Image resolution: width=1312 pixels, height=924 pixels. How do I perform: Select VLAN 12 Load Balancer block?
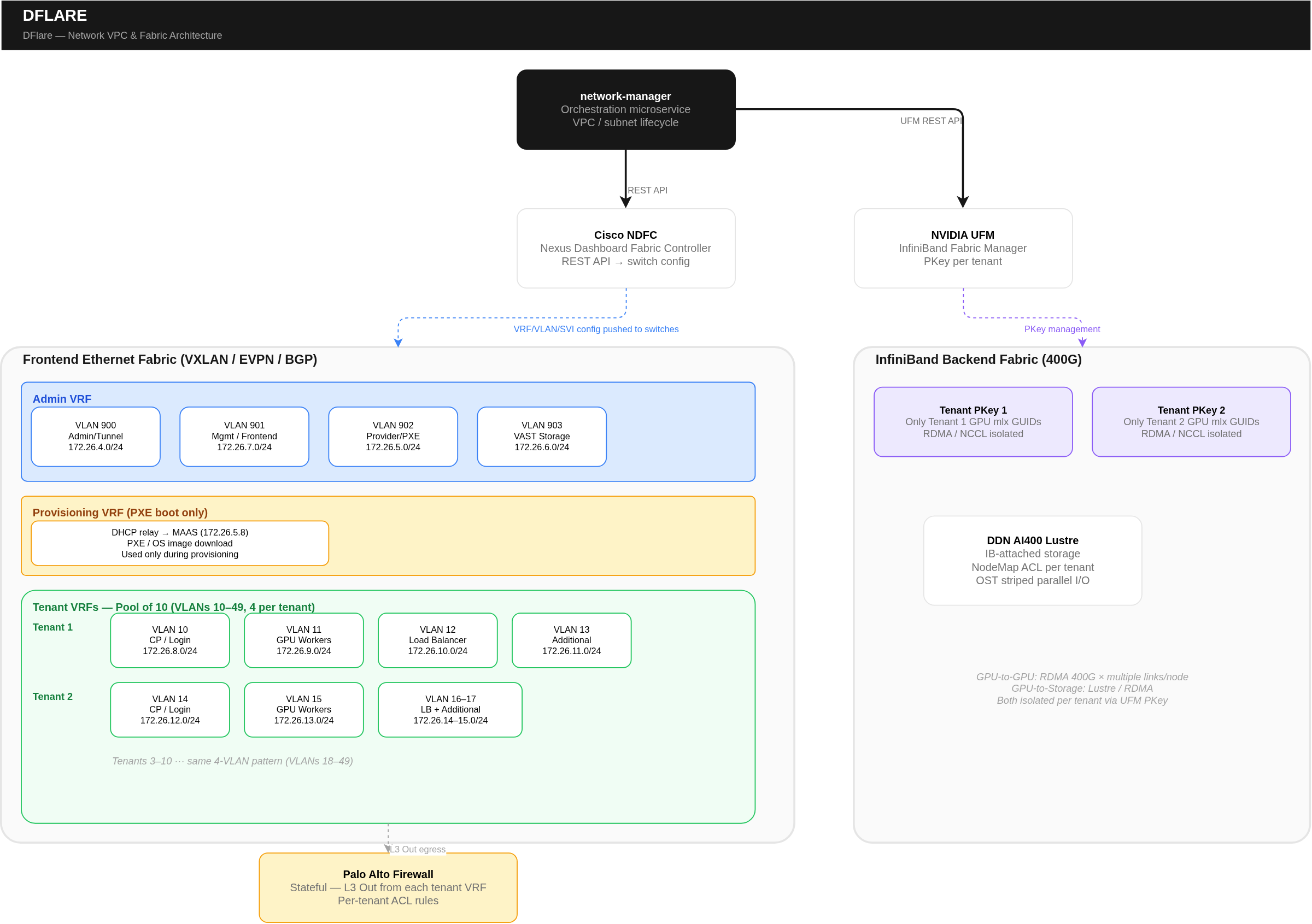[437, 640]
